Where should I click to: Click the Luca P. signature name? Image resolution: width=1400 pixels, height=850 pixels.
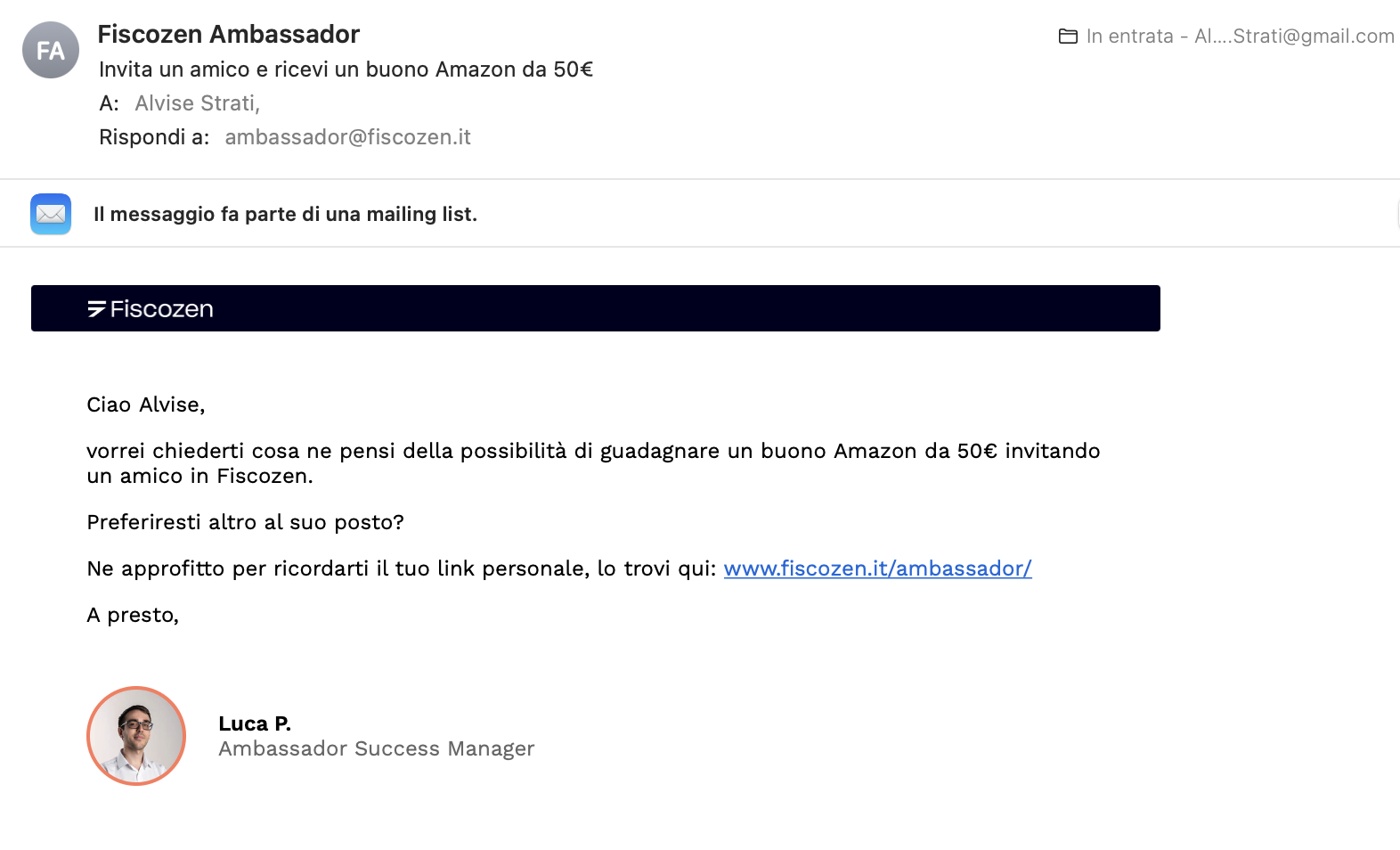pyautogui.click(x=255, y=723)
